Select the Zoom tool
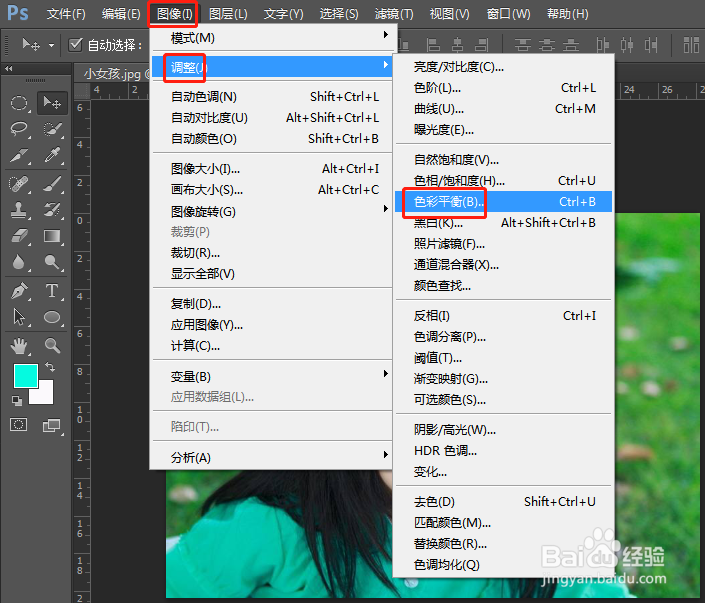705x603 pixels. 52,346
